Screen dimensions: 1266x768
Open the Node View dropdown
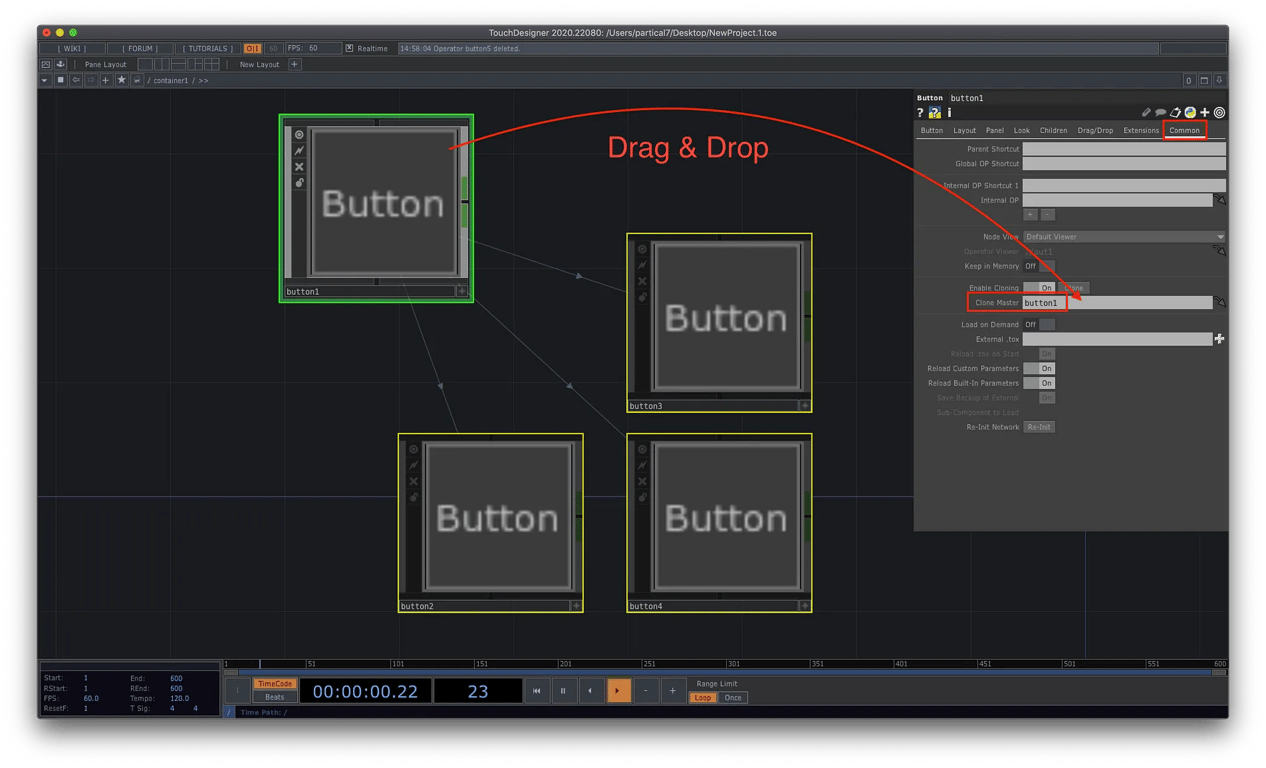1124,237
